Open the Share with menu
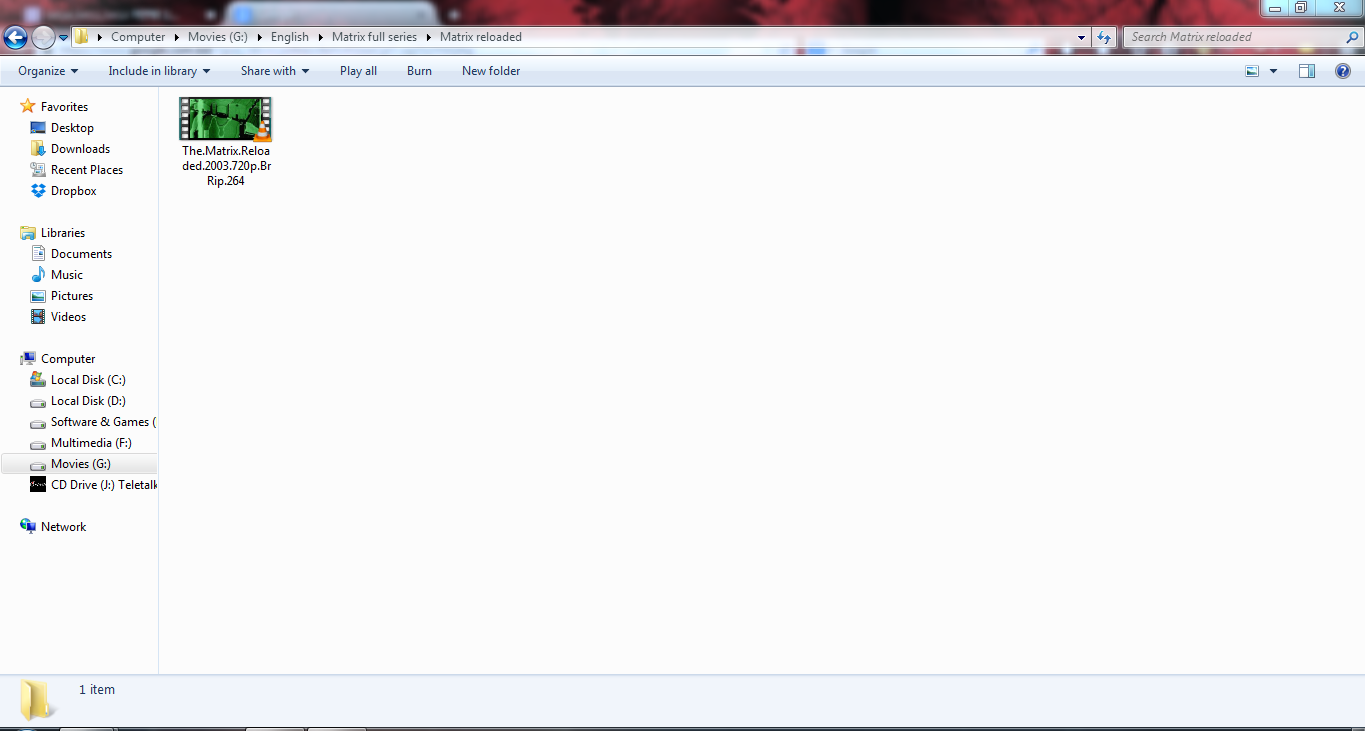 tap(275, 71)
